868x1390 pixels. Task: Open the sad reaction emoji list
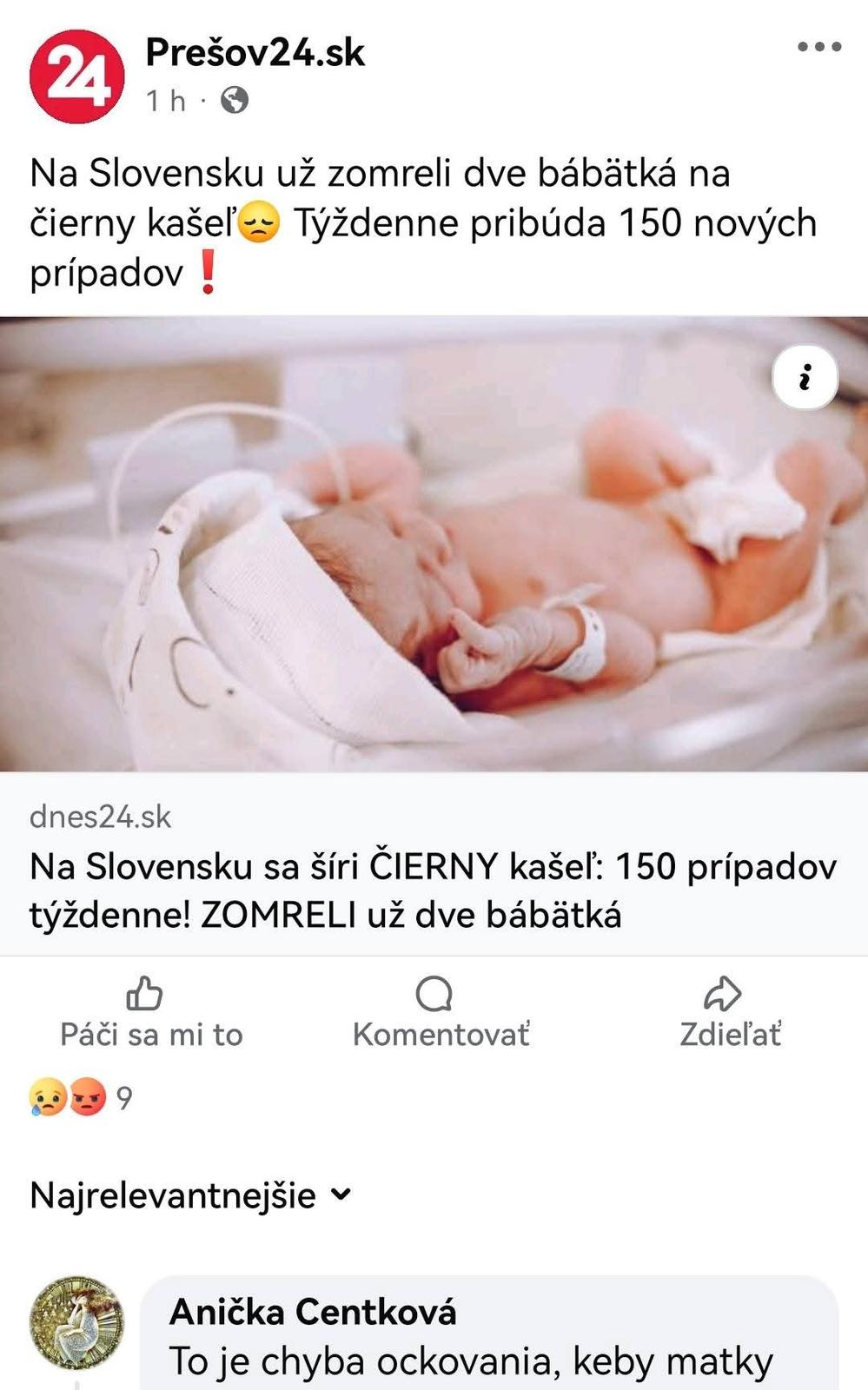(47, 1098)
